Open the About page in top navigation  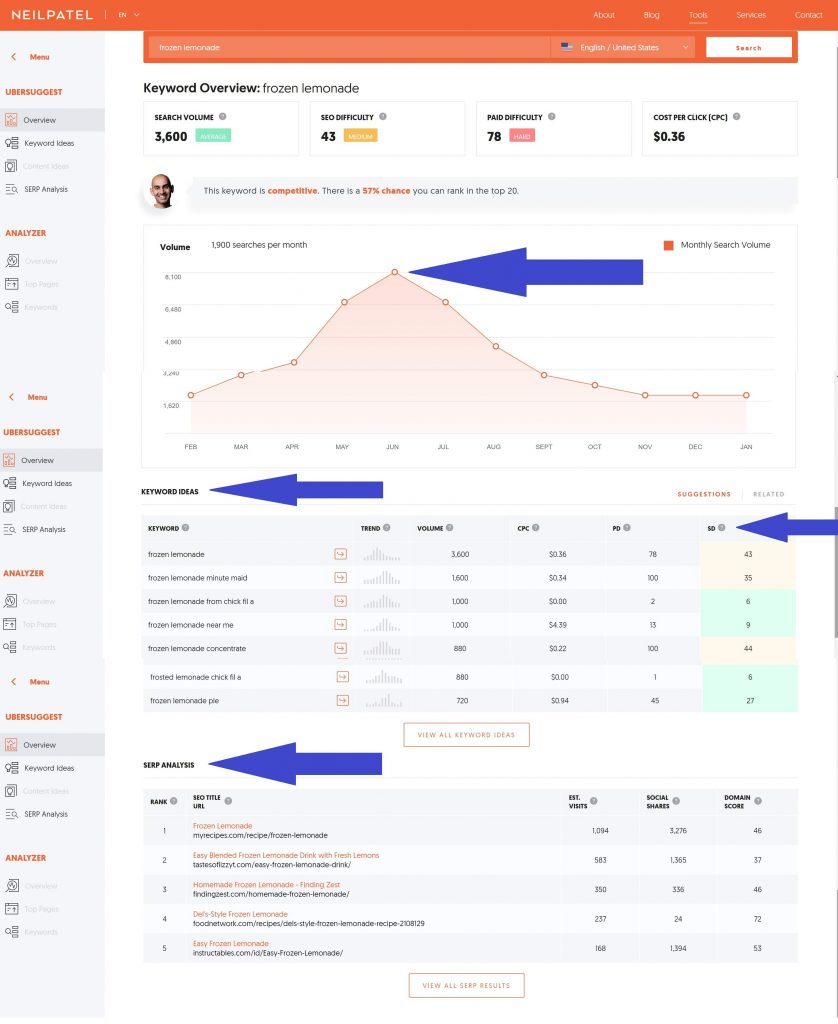pos(604,14)
